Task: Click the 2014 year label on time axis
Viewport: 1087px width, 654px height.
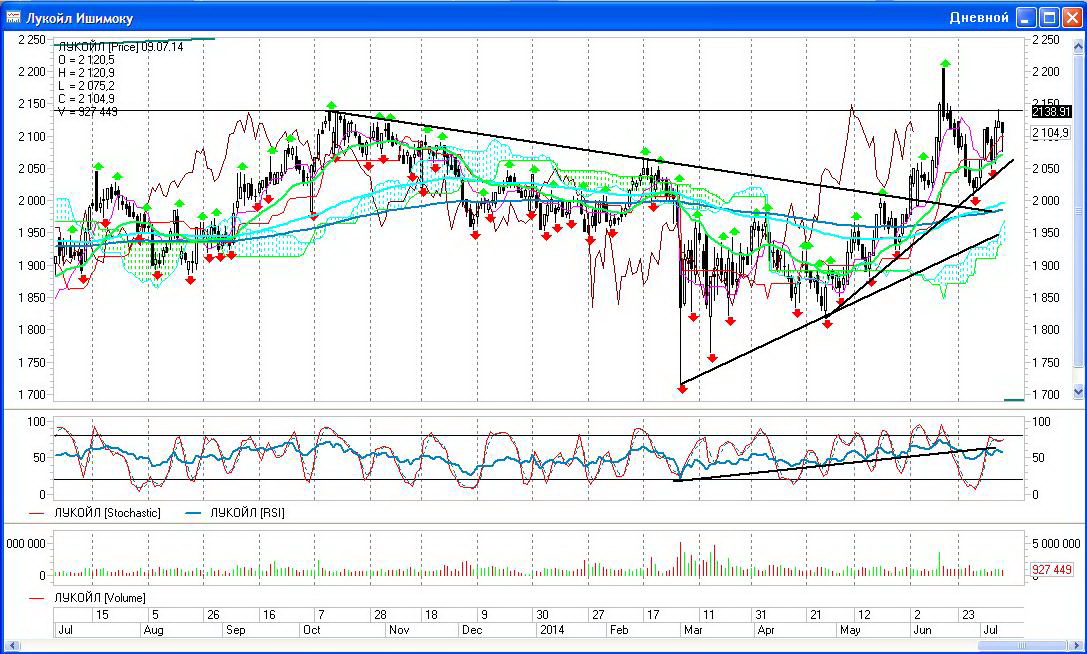Action: coord(552,630)
